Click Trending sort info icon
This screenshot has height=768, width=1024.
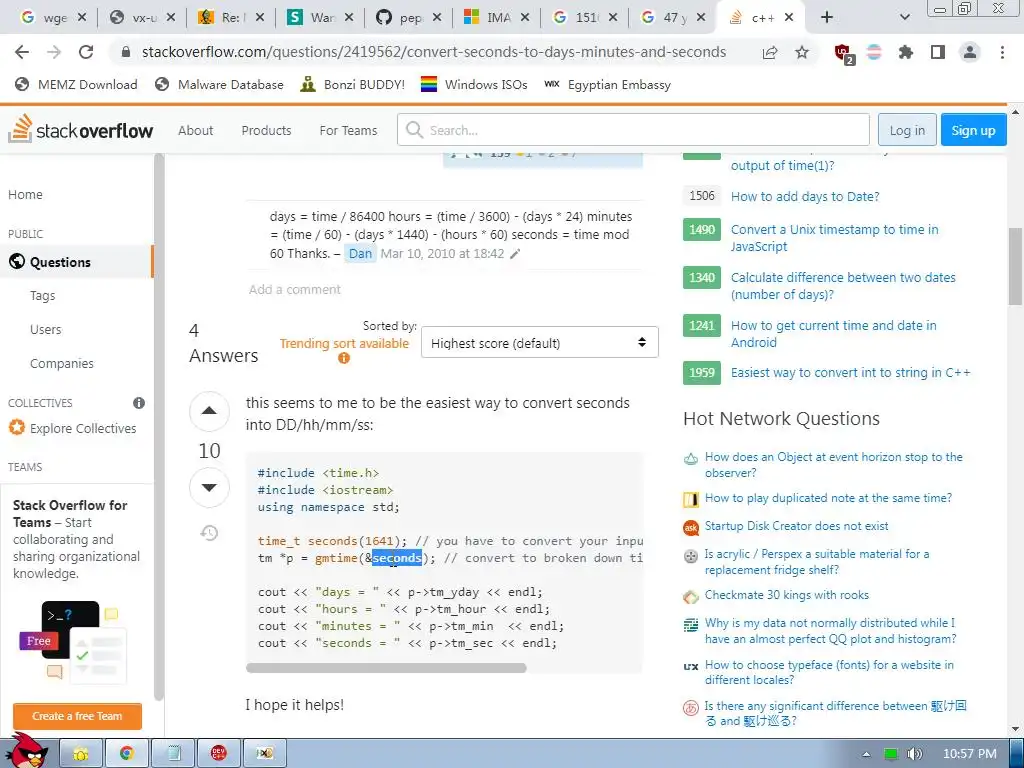(344, 358)
